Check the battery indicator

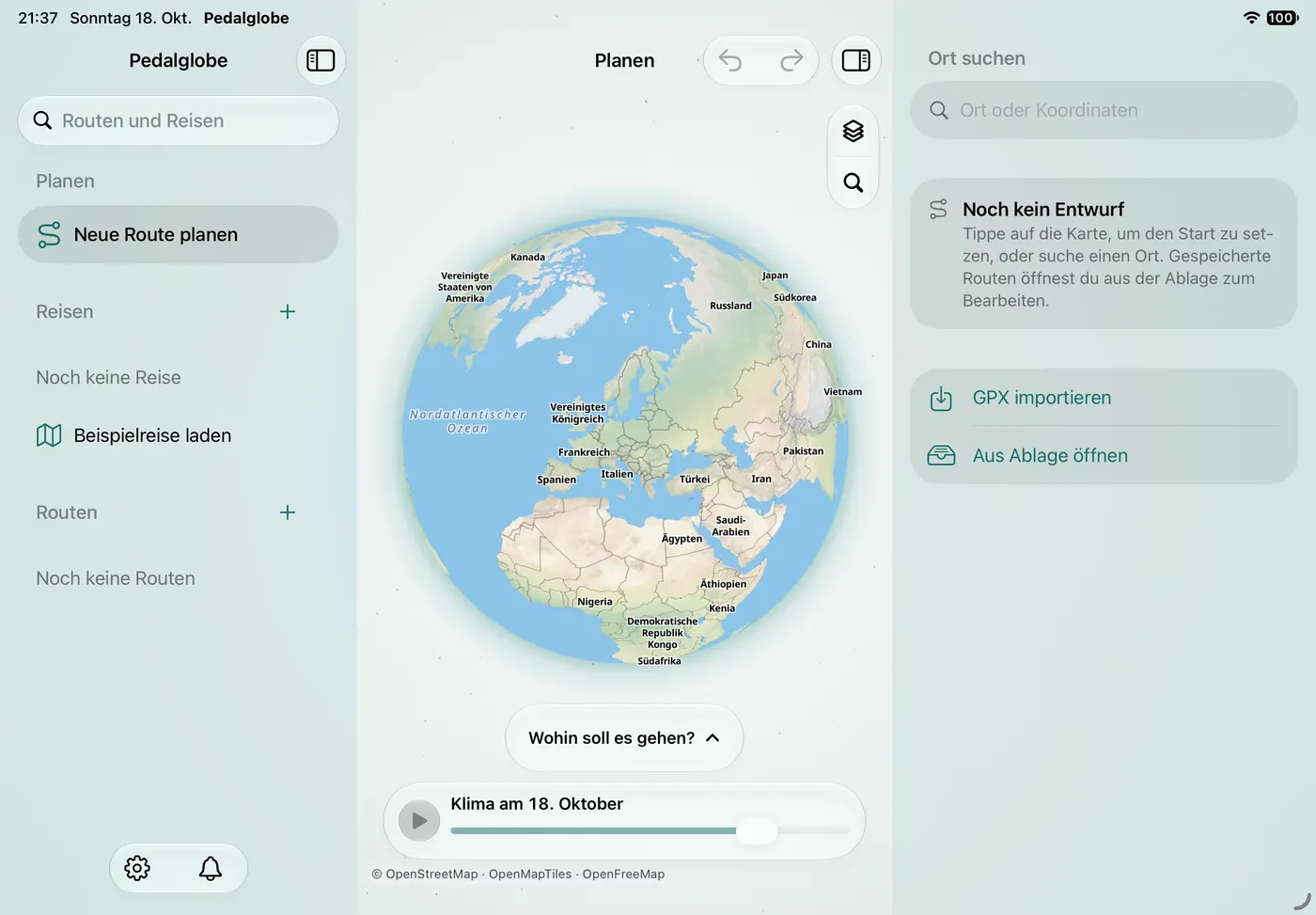(1281, 18)
